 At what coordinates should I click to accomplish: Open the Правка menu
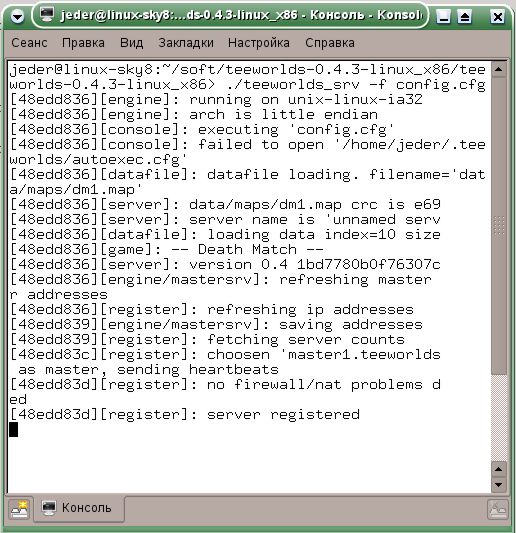click(x=83, y=43)
